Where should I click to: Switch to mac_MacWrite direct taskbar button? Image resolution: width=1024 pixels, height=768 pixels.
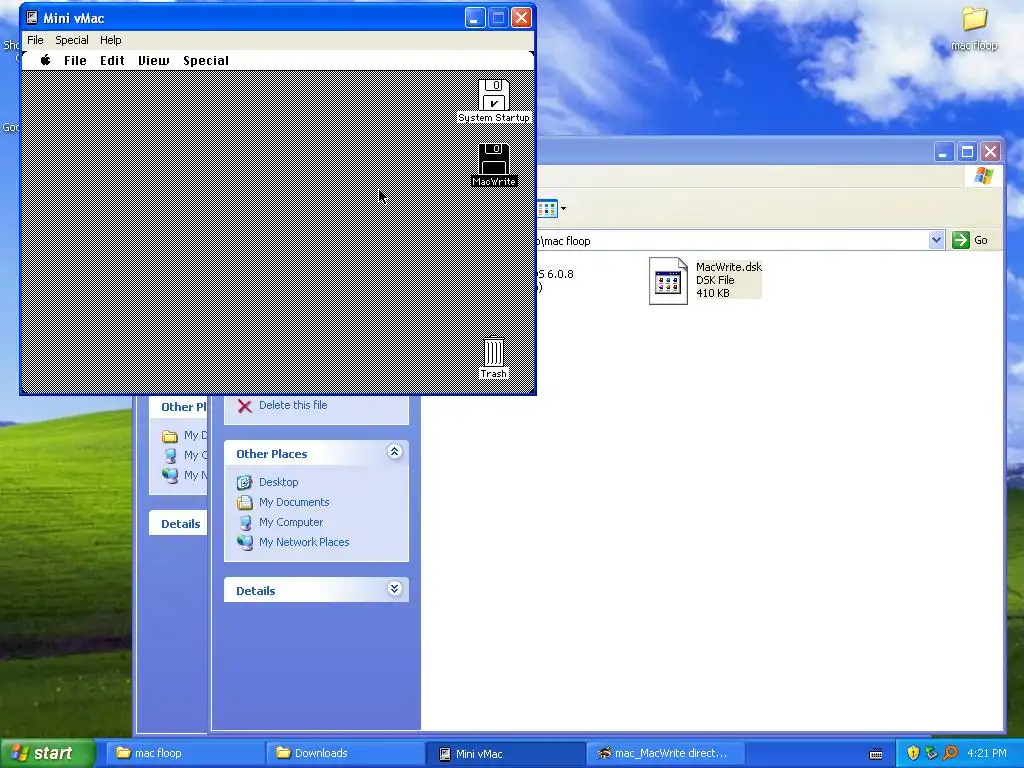[664, 753]
